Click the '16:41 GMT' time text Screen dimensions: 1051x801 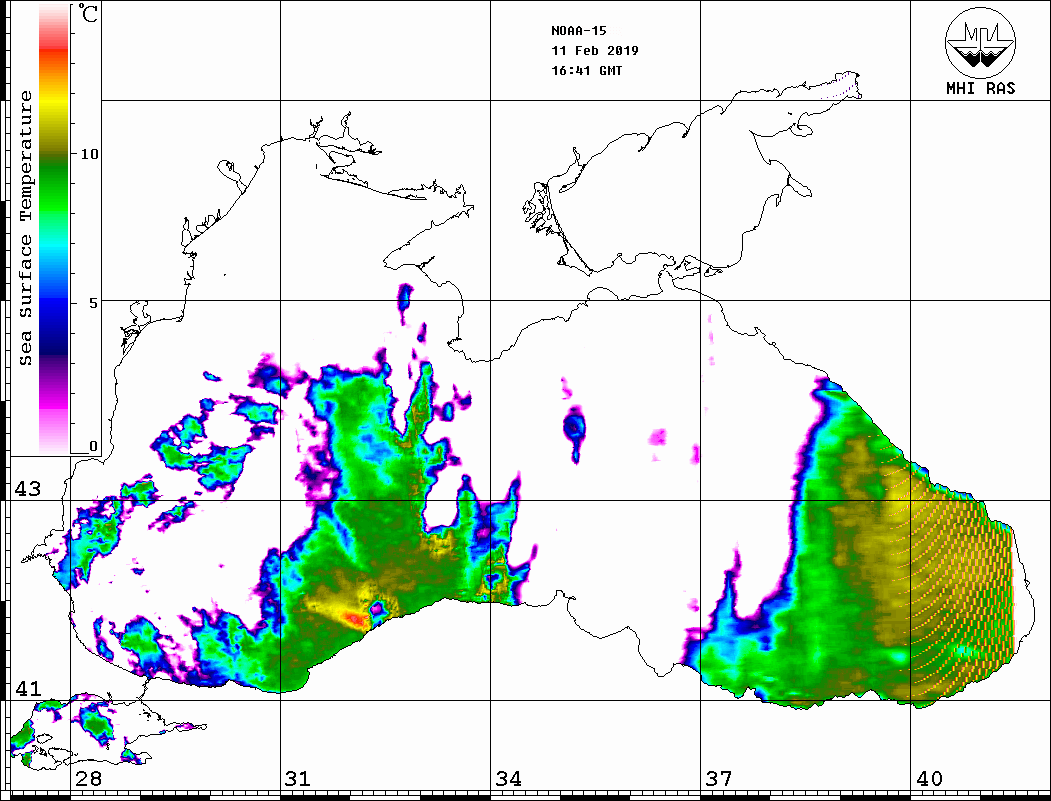[x=586, y=70]
